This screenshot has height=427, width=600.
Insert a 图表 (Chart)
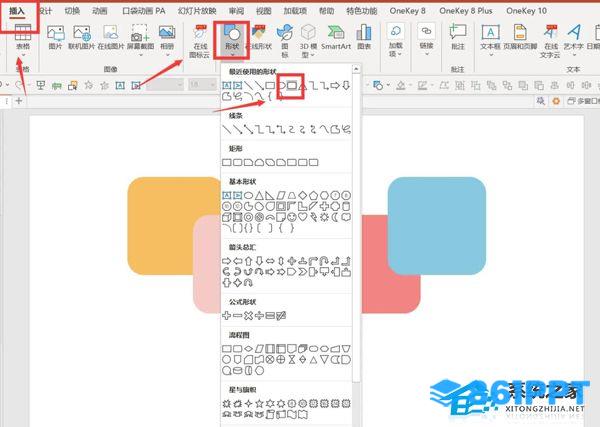point(364,37)
